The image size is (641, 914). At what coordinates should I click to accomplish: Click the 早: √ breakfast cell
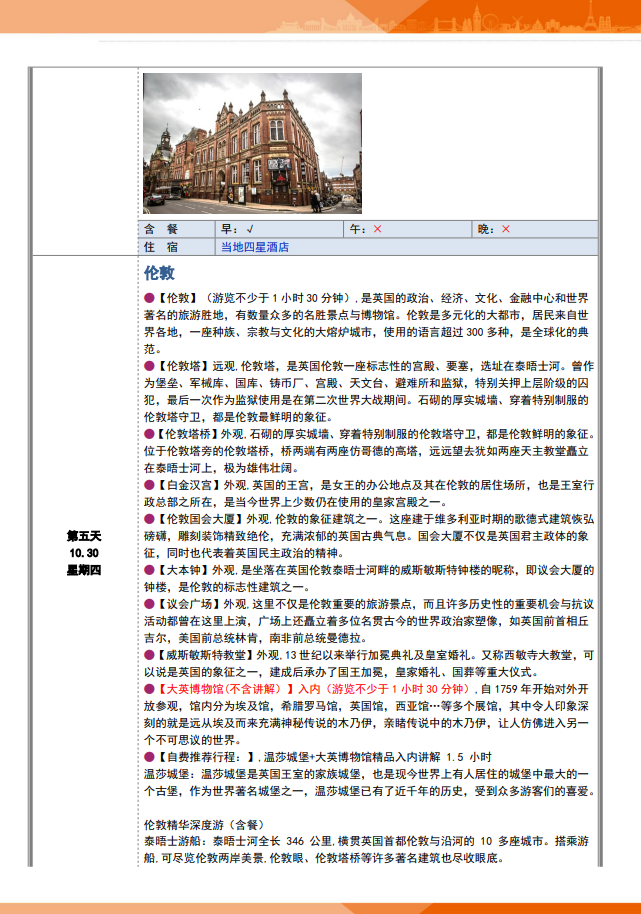[279, 229]
